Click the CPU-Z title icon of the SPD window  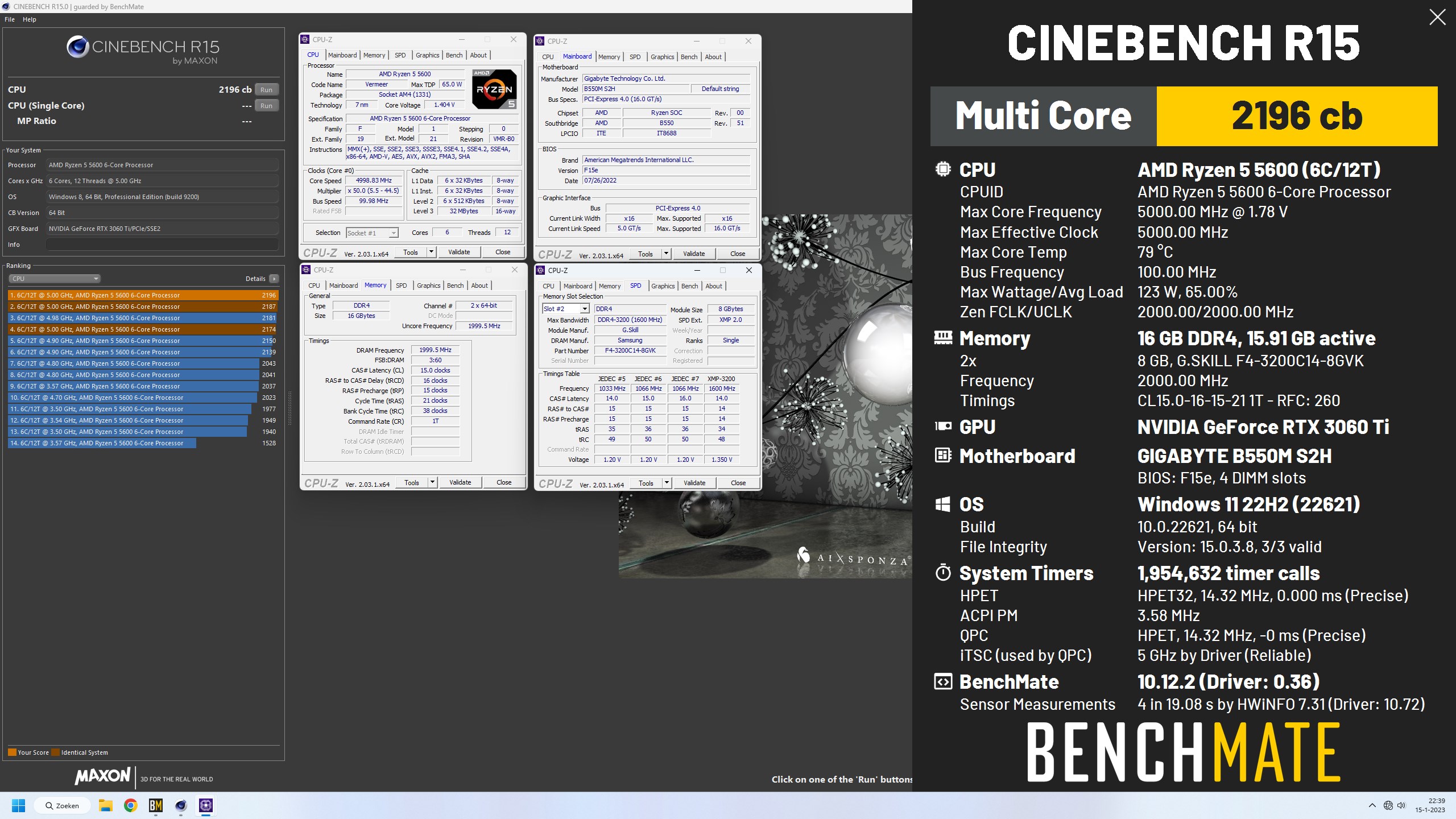click(541, 270)
